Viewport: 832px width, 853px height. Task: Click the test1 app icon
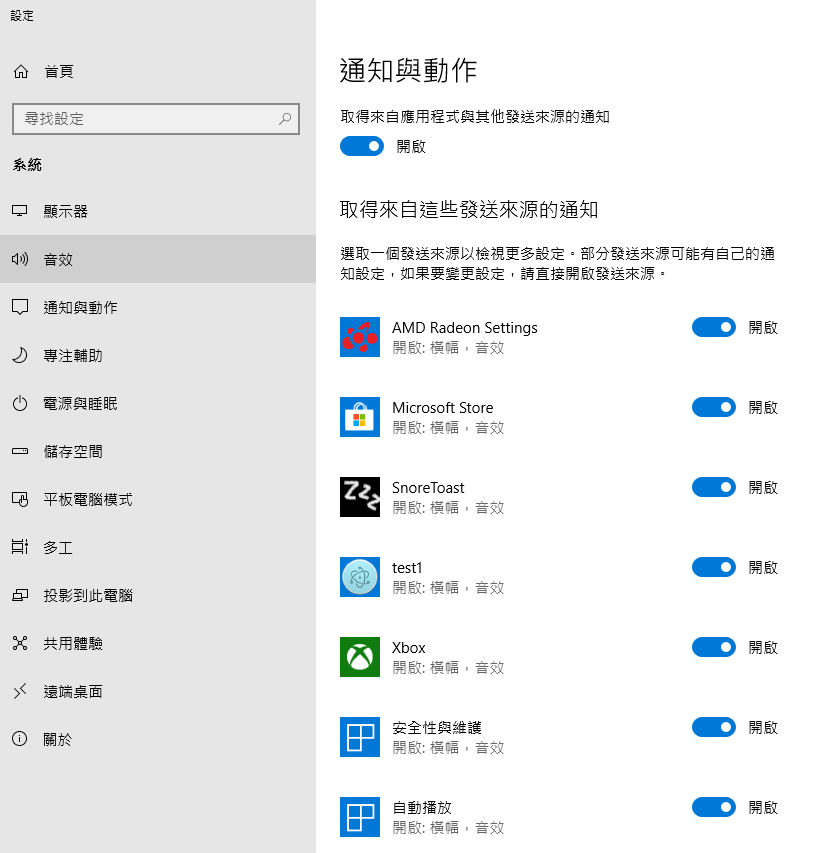360,577
